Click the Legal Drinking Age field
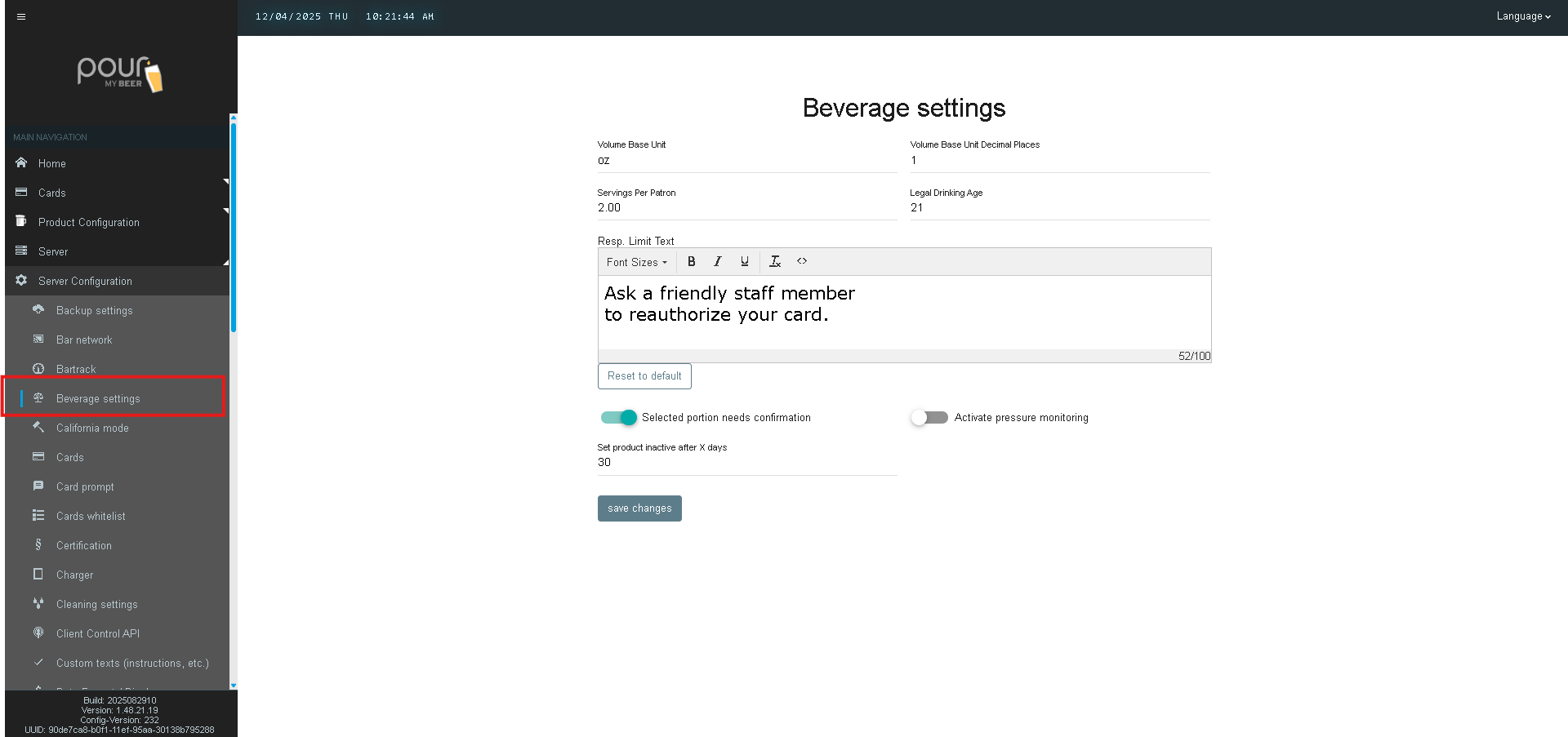Screen dimensions: 1568x737 (x=1059, y=208)
